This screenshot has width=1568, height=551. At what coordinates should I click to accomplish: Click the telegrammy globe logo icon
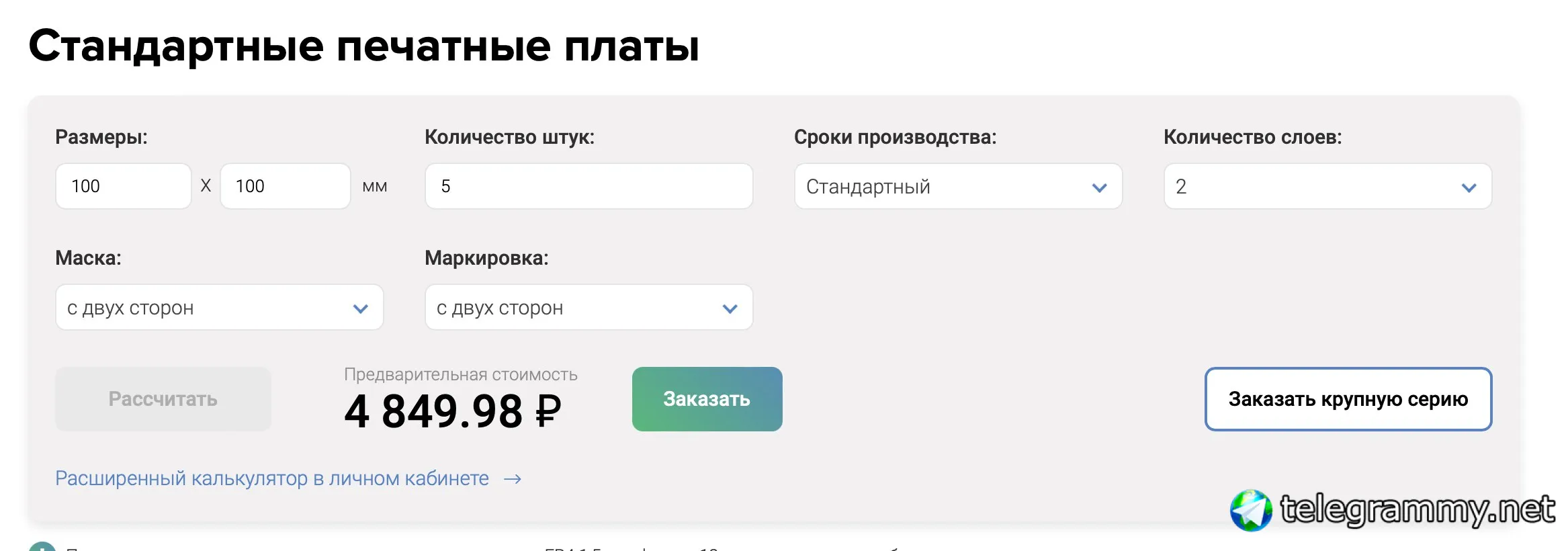click(x=1250, y=510)
